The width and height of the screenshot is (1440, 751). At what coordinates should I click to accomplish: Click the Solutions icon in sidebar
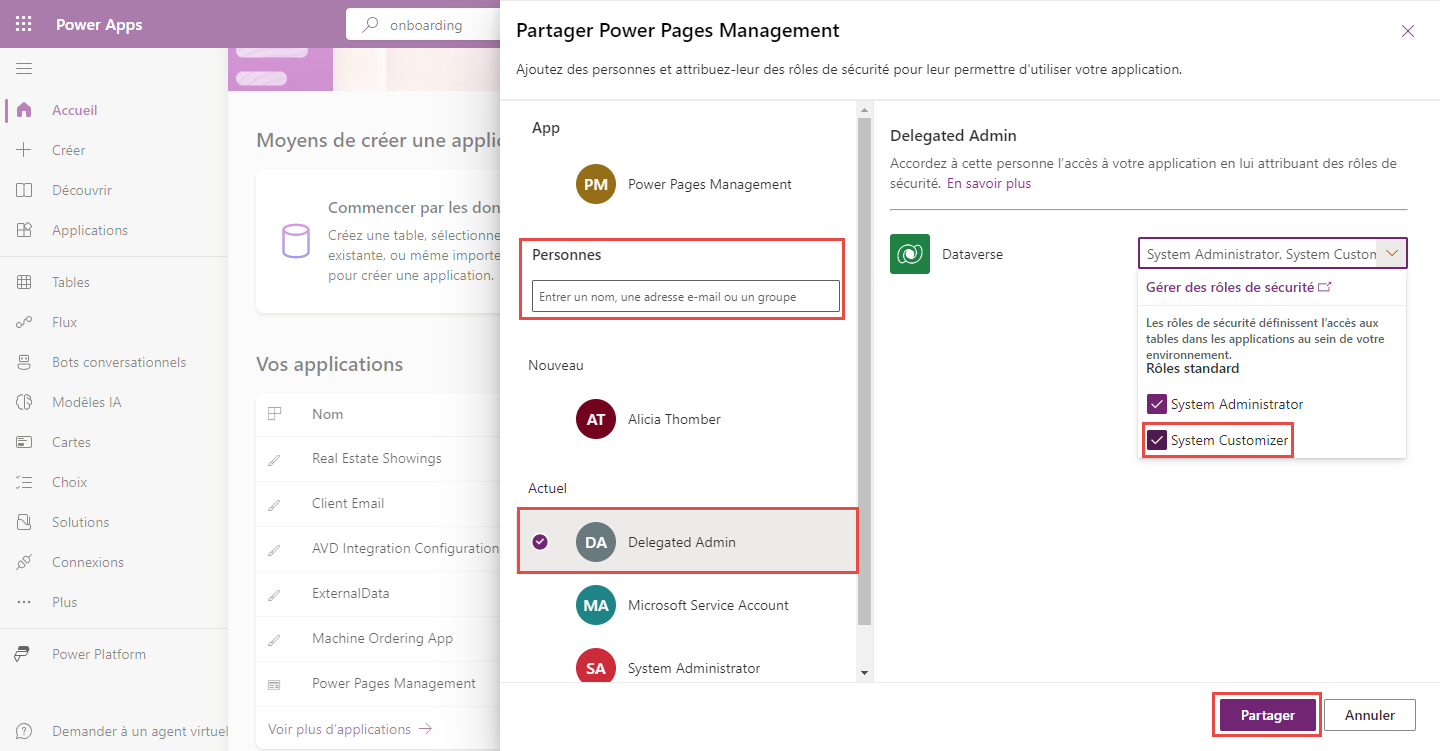pos(24,522)
